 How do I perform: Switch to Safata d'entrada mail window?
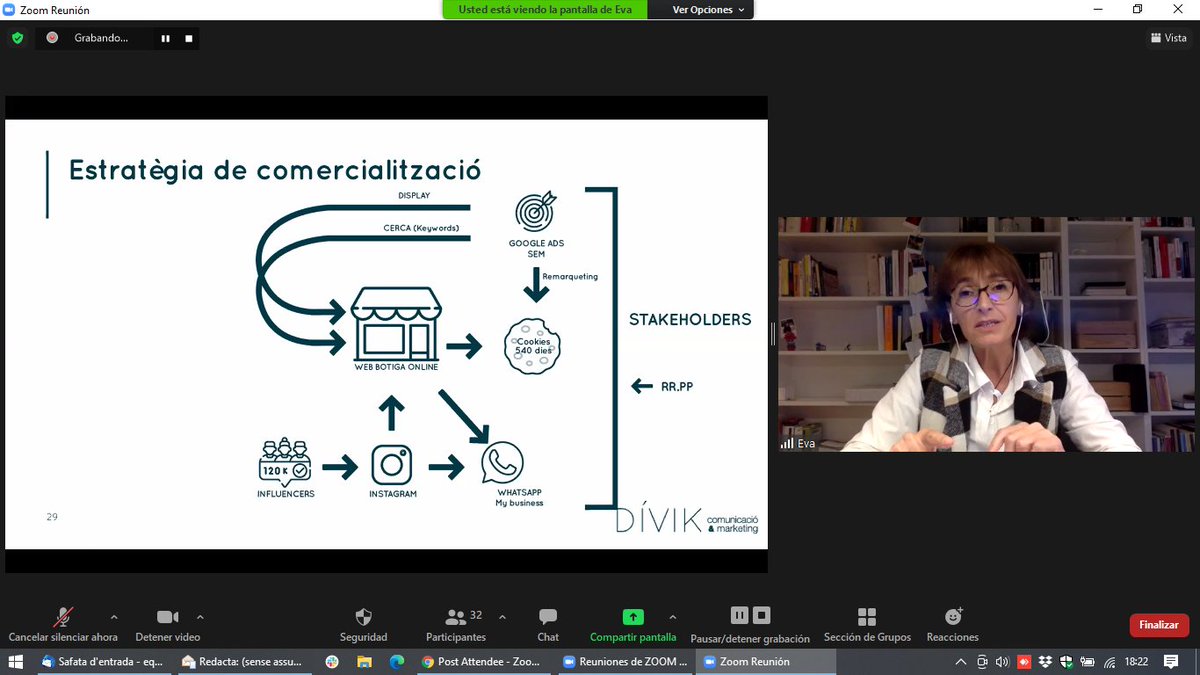[x=105, y=662]
